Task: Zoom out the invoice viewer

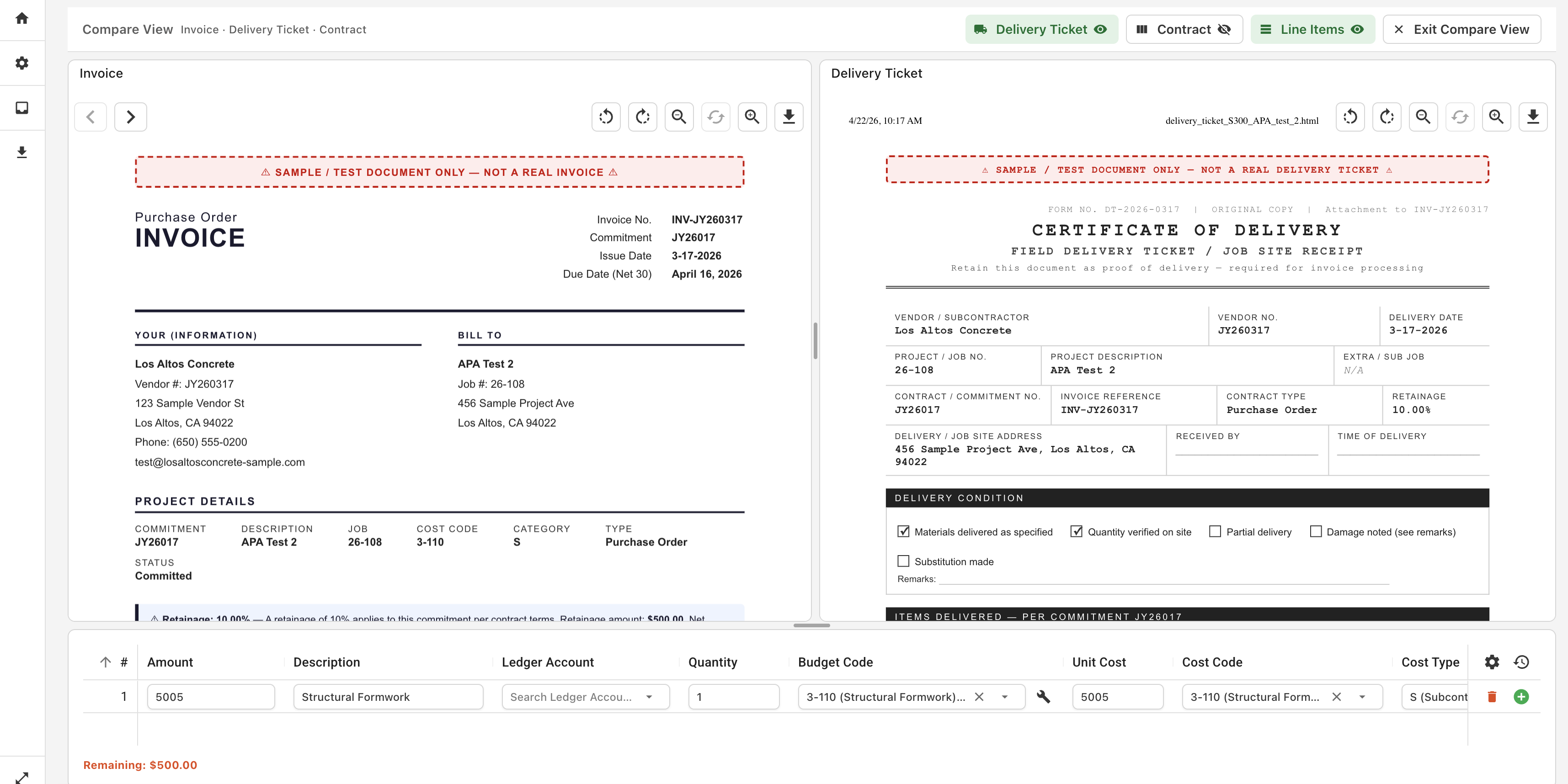Action: (679, 117)
